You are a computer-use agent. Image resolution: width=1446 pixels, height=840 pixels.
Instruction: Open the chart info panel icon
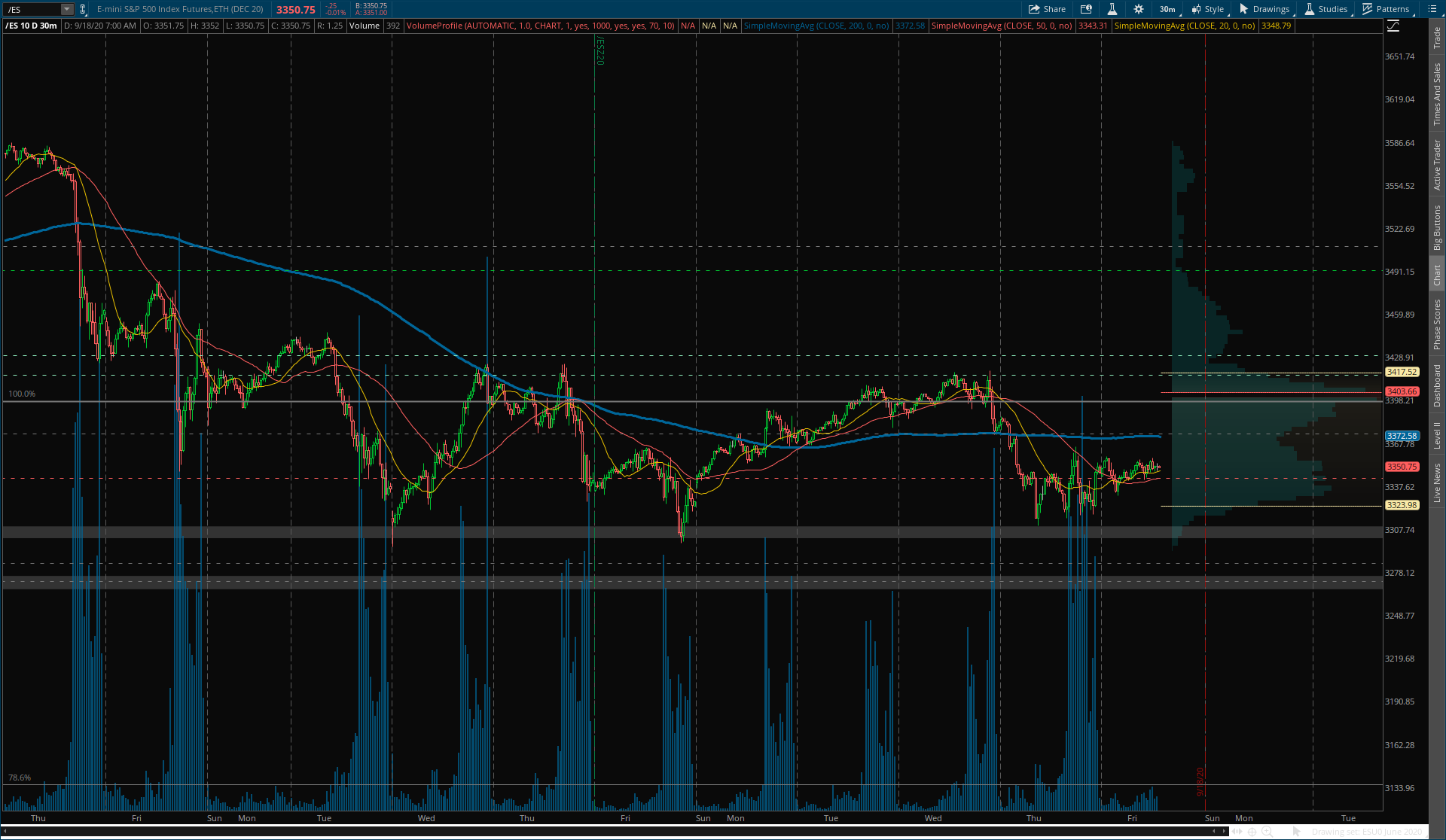[1086, 9]
